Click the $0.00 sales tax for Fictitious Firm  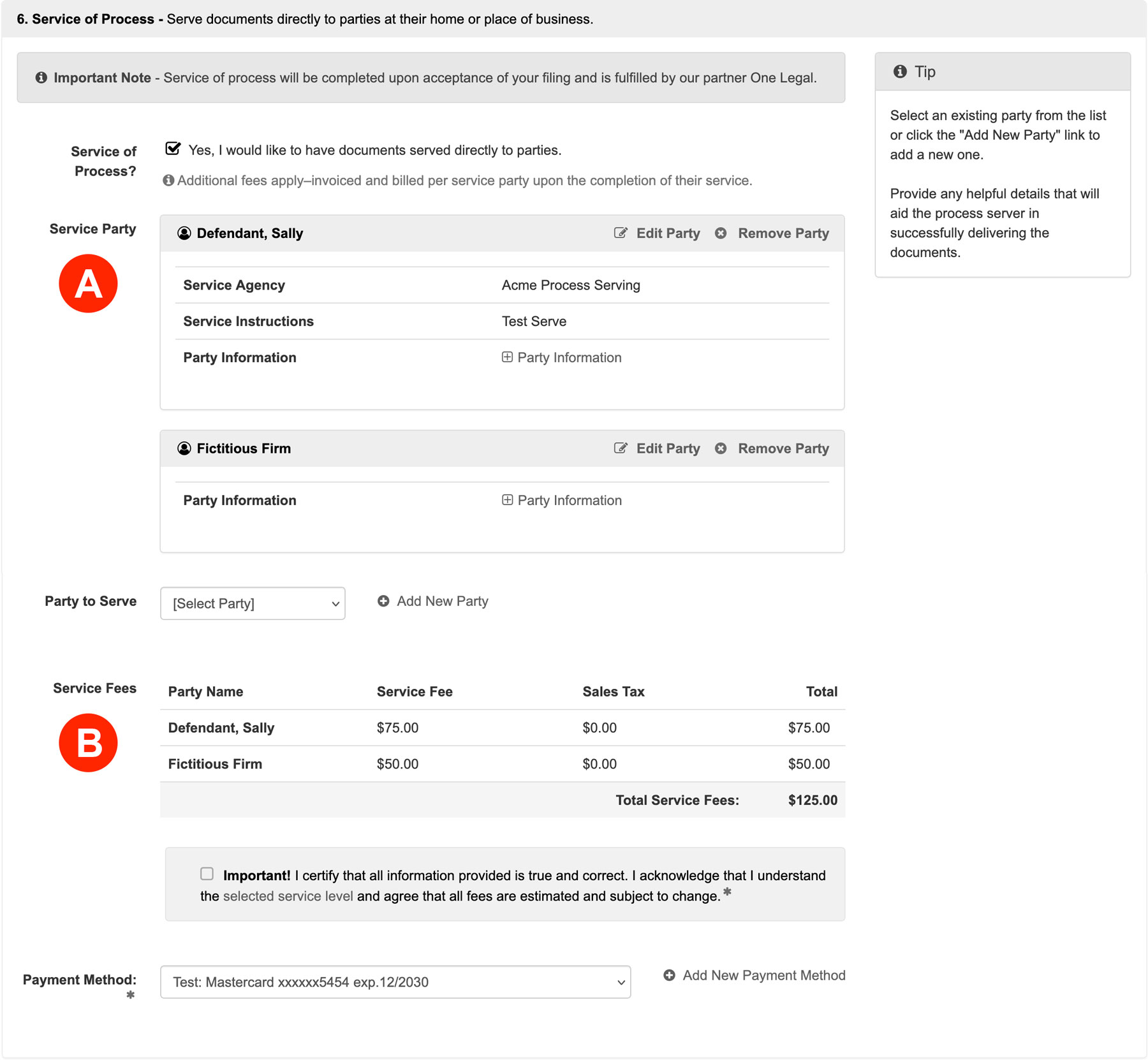600,764
